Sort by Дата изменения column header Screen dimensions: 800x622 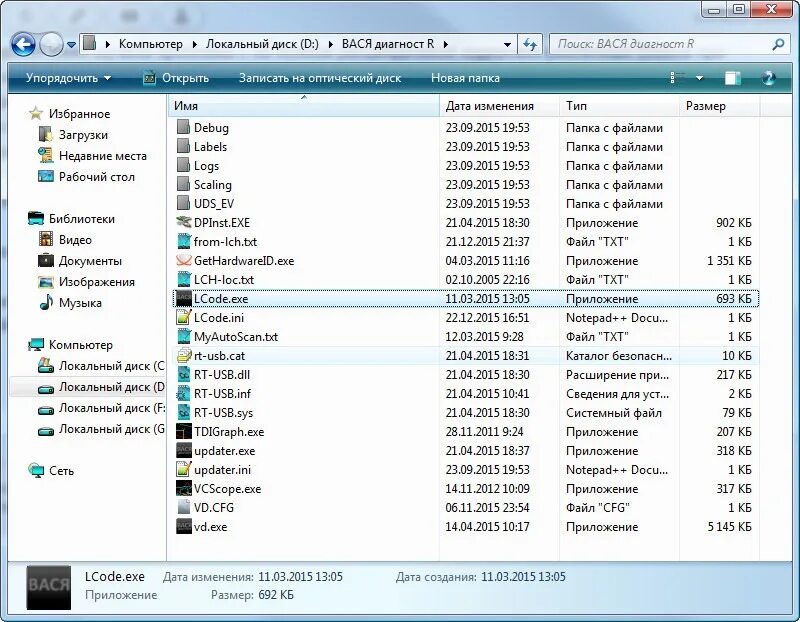(499, 106)
